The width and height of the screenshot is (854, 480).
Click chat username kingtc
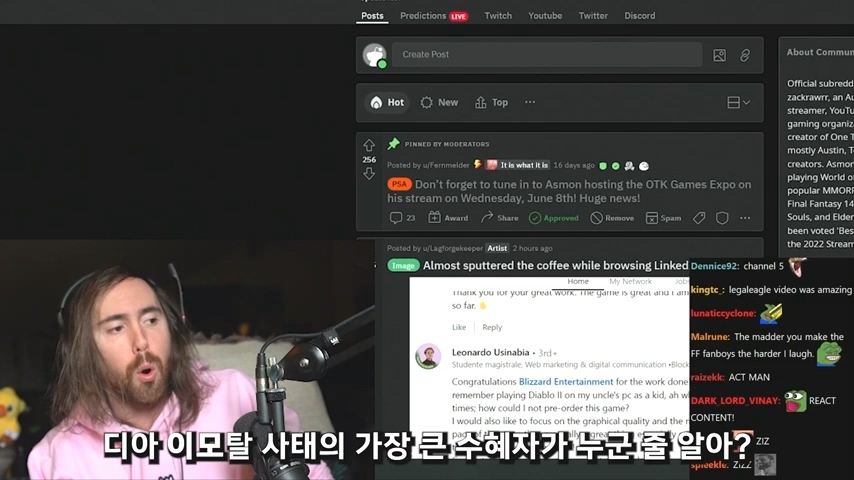(x=705, y=290)
